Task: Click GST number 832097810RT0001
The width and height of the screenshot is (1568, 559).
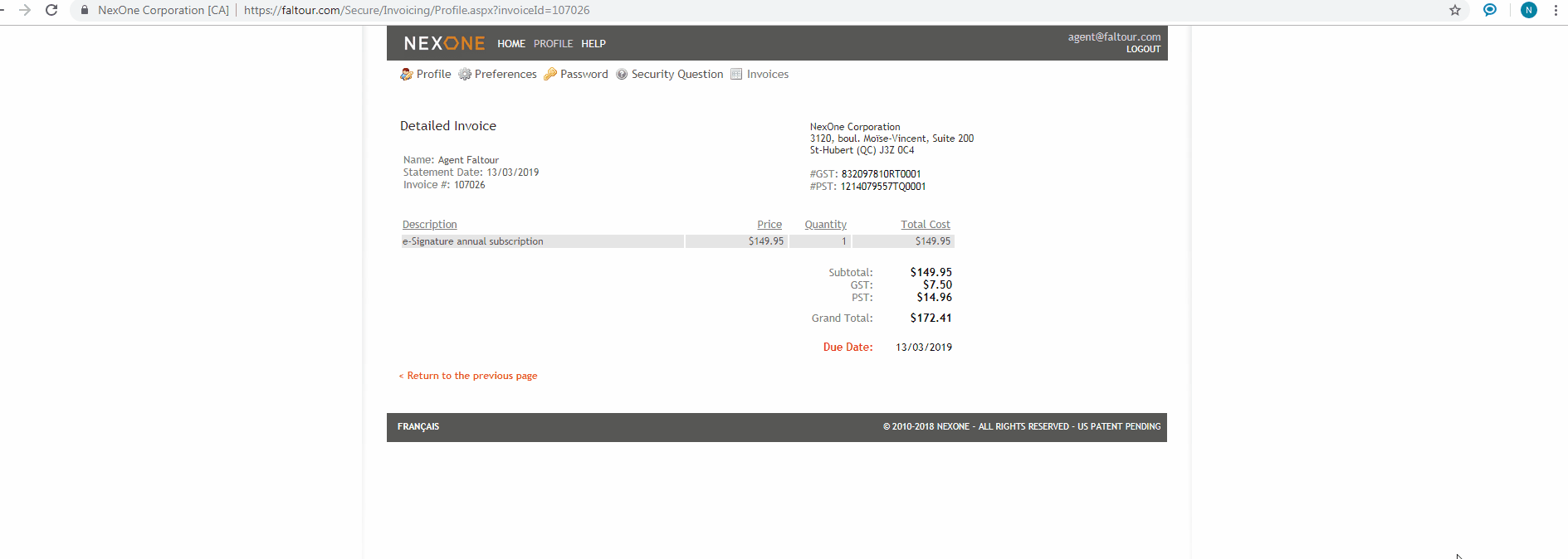Action: pos(882,174)
